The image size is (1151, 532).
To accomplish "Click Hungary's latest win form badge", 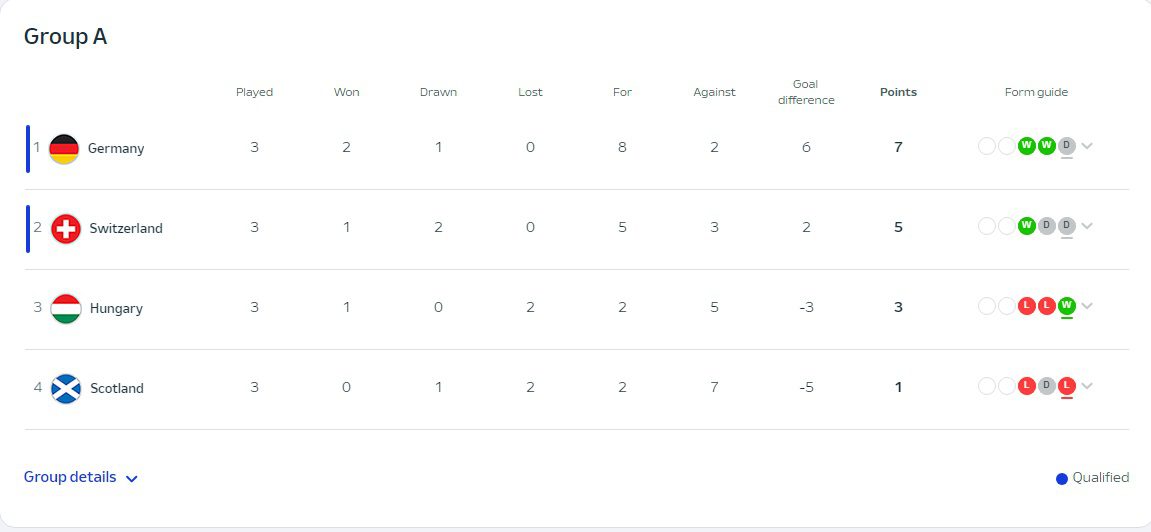I will pyautogui.click(x=1067, y=306).
